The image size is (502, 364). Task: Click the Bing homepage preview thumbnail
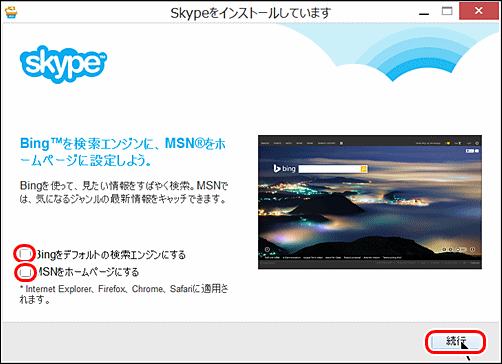[370, 202]
